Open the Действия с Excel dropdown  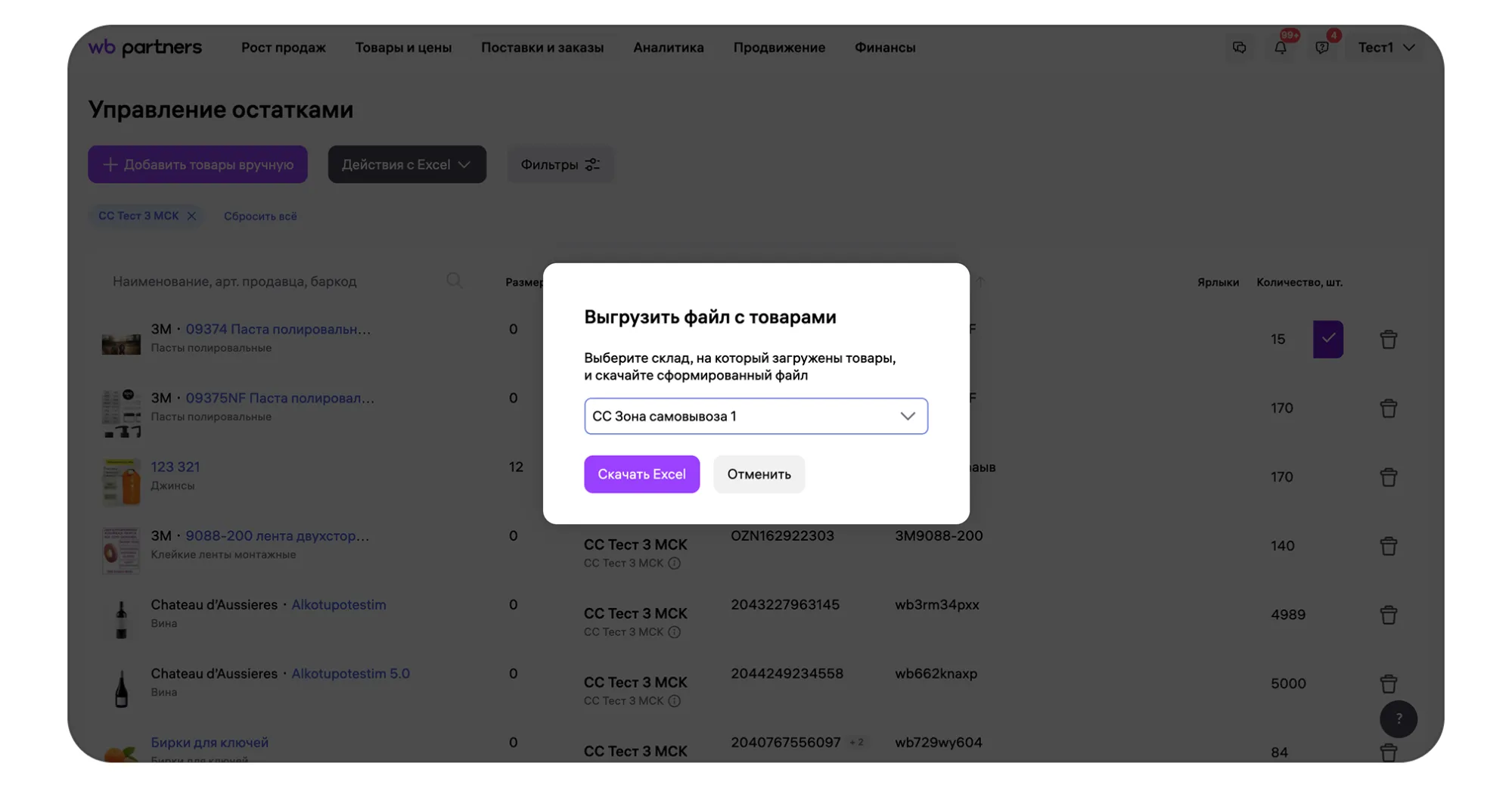click(407, 164)
